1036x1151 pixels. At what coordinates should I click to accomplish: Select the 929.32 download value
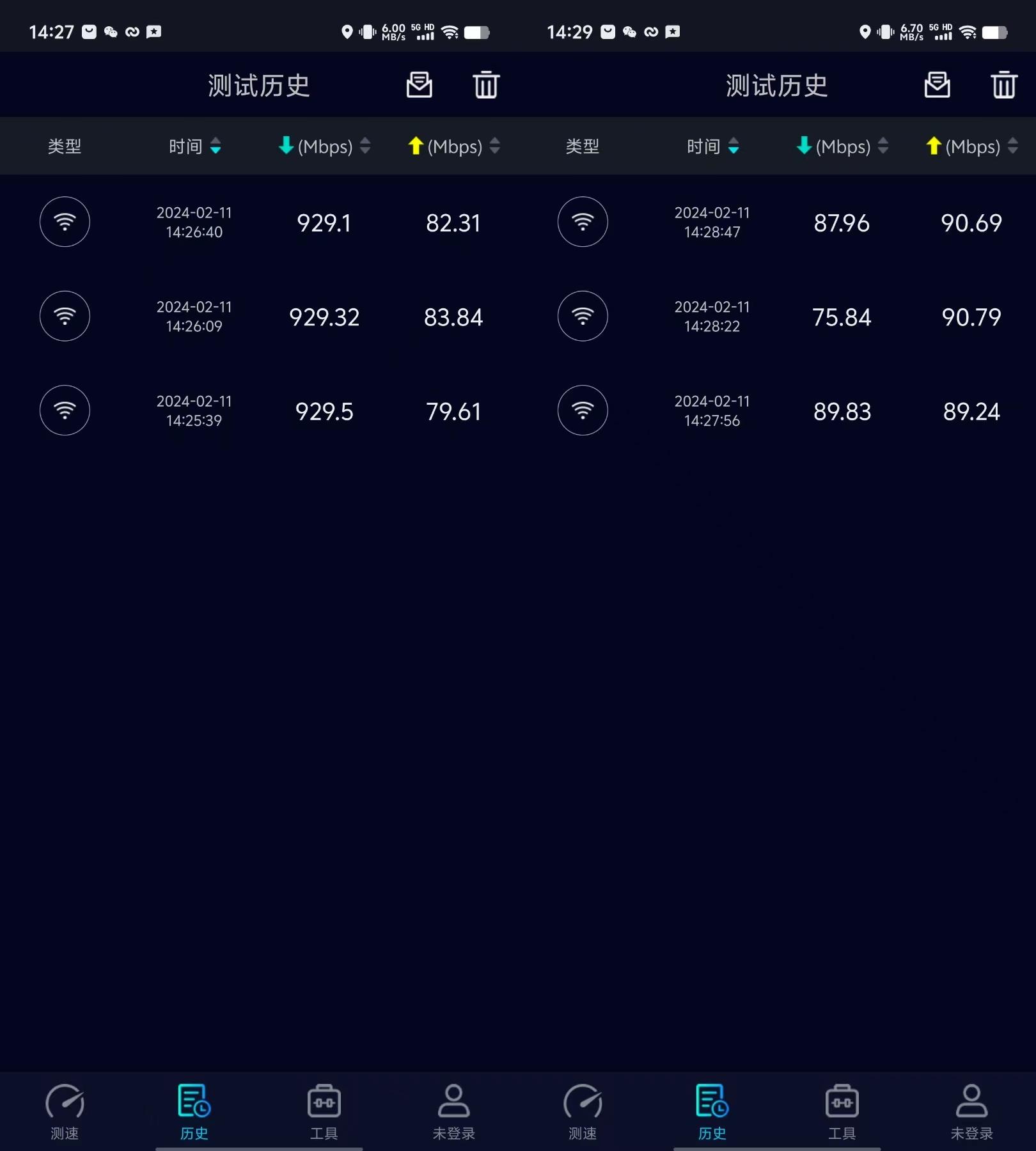324,317
